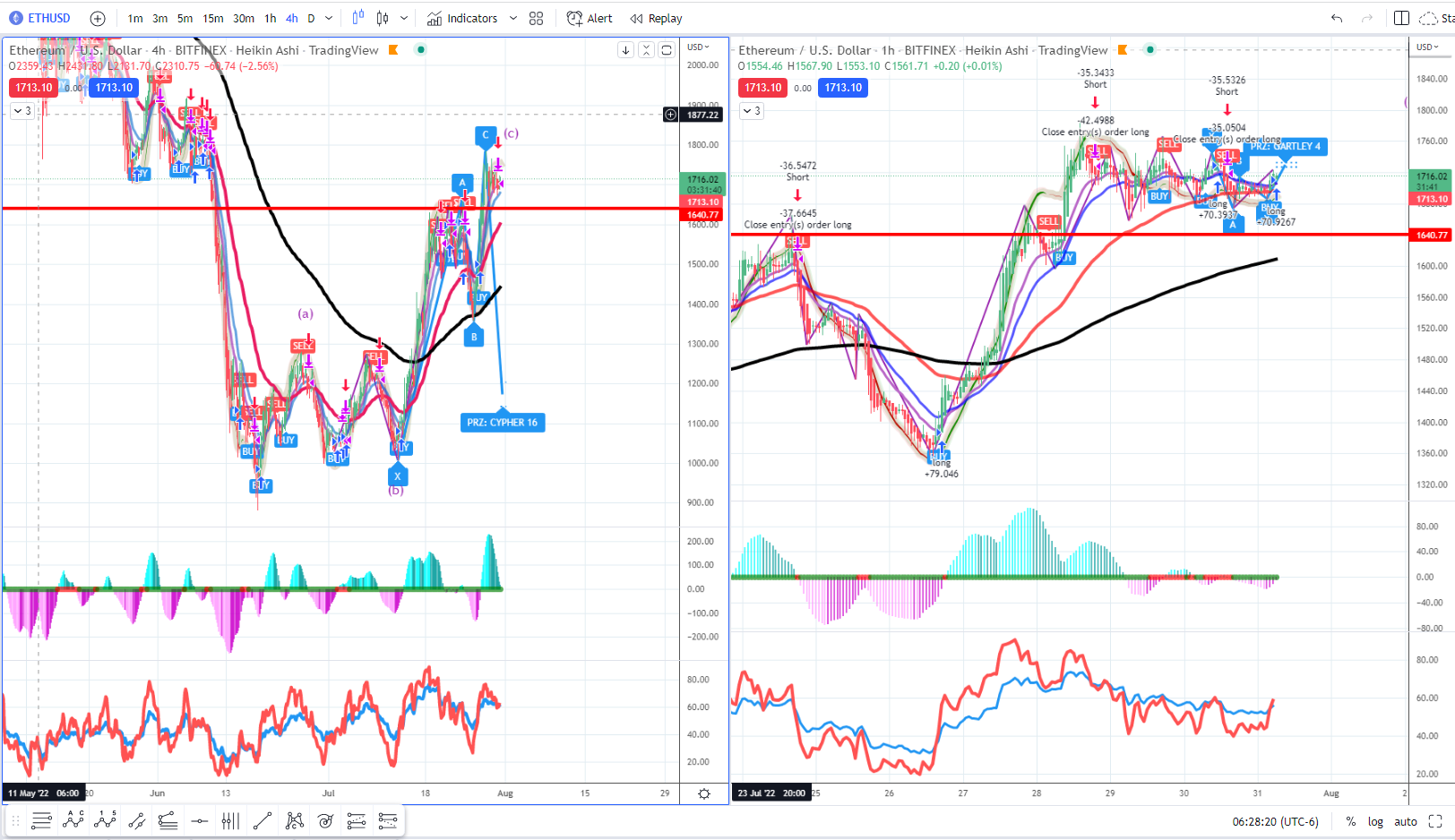Toggle percent scale mode
Image resolution: width=1455 pixels, height=840 pixels.
point(1351,821)
